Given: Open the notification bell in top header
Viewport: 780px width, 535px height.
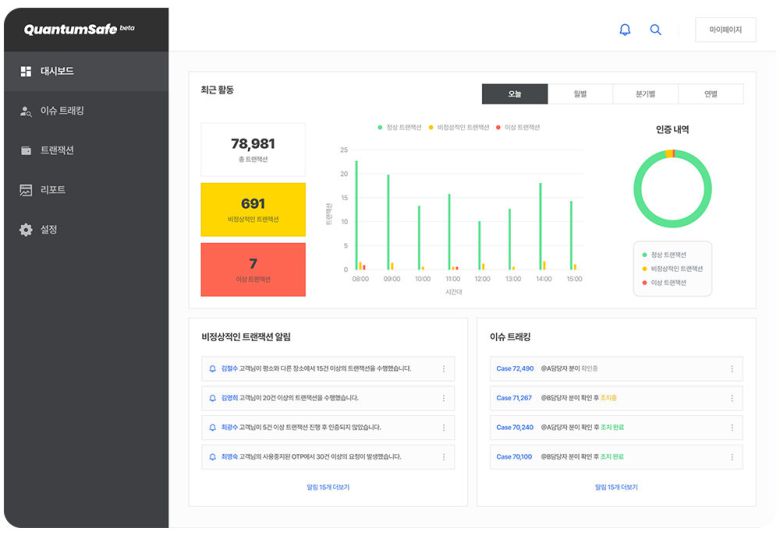Looking at the screenshot, I should 625,30.
